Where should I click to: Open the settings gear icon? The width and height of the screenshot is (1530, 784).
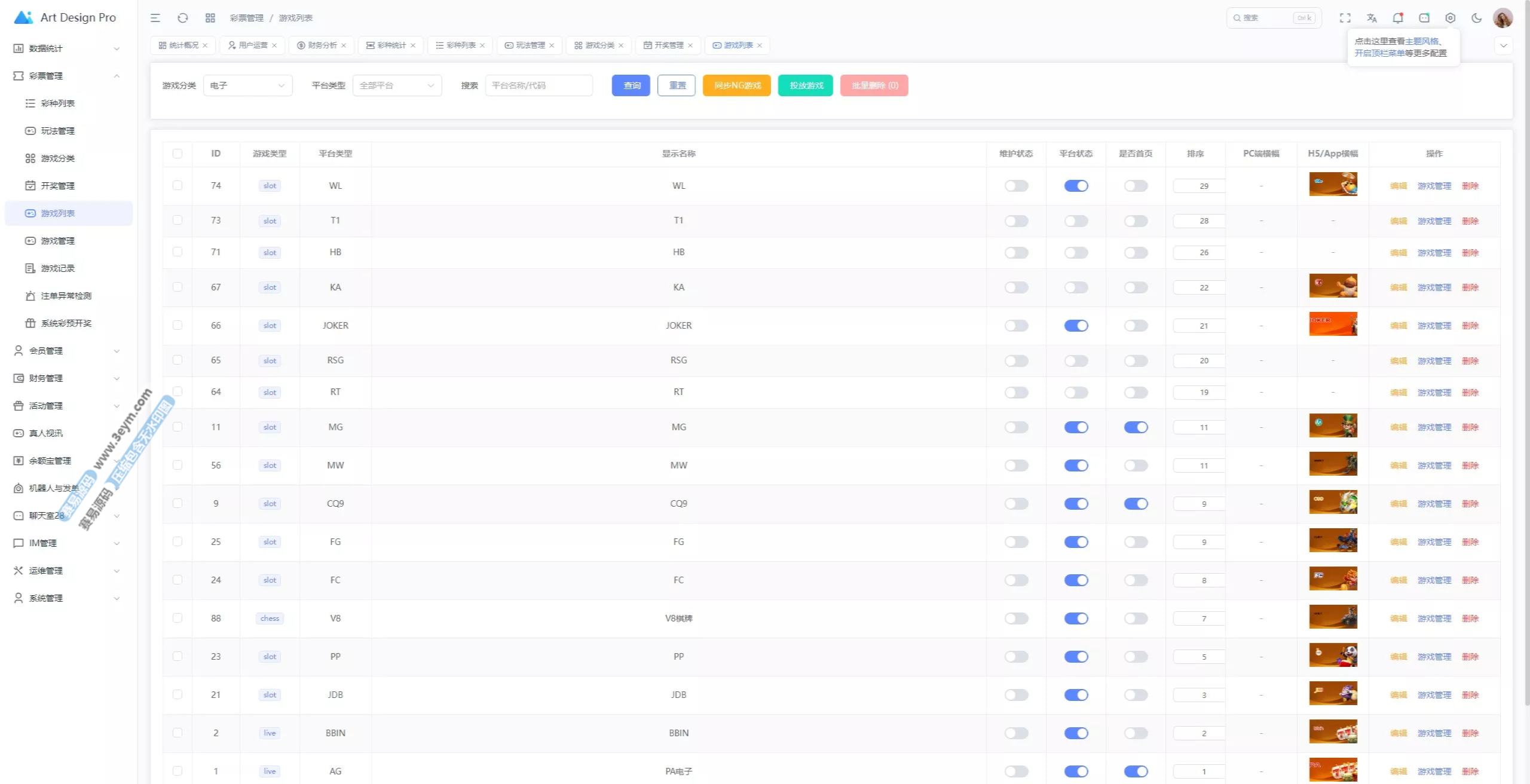(x=1450, y=18)
